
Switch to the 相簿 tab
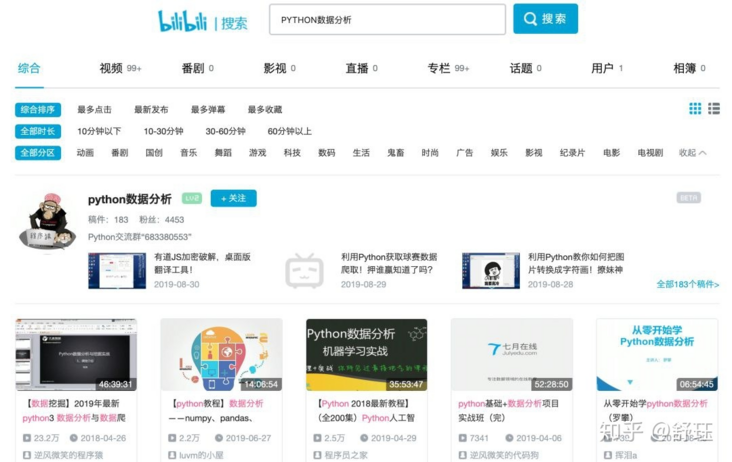(x=689, y=68)
